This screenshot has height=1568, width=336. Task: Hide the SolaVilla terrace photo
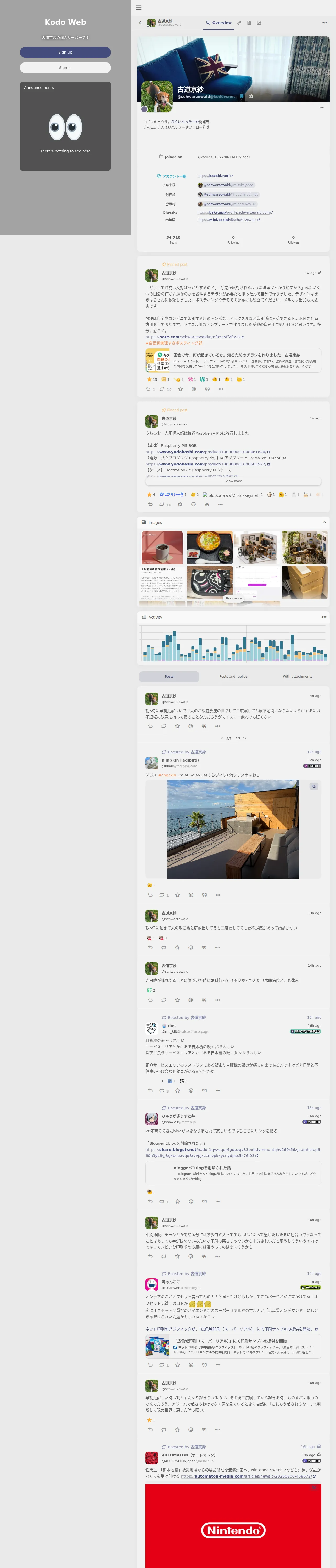(314, 786)
